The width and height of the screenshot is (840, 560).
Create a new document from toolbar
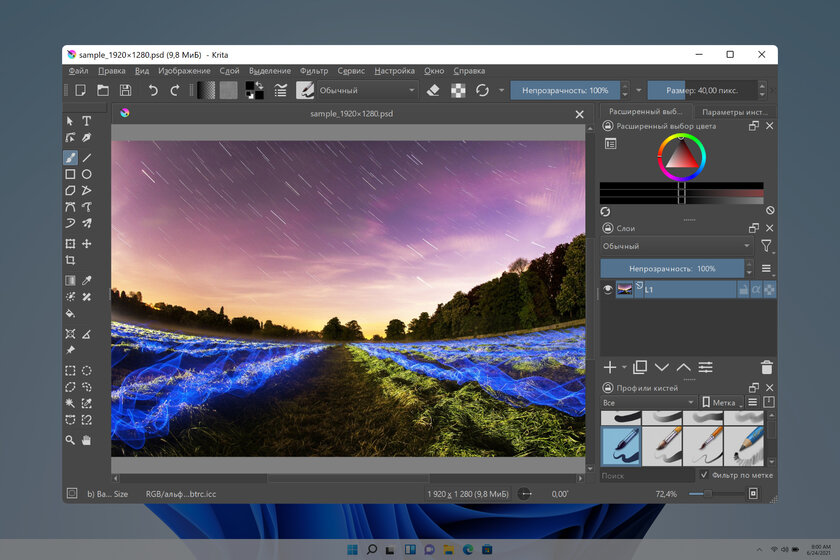pos(81,91)
